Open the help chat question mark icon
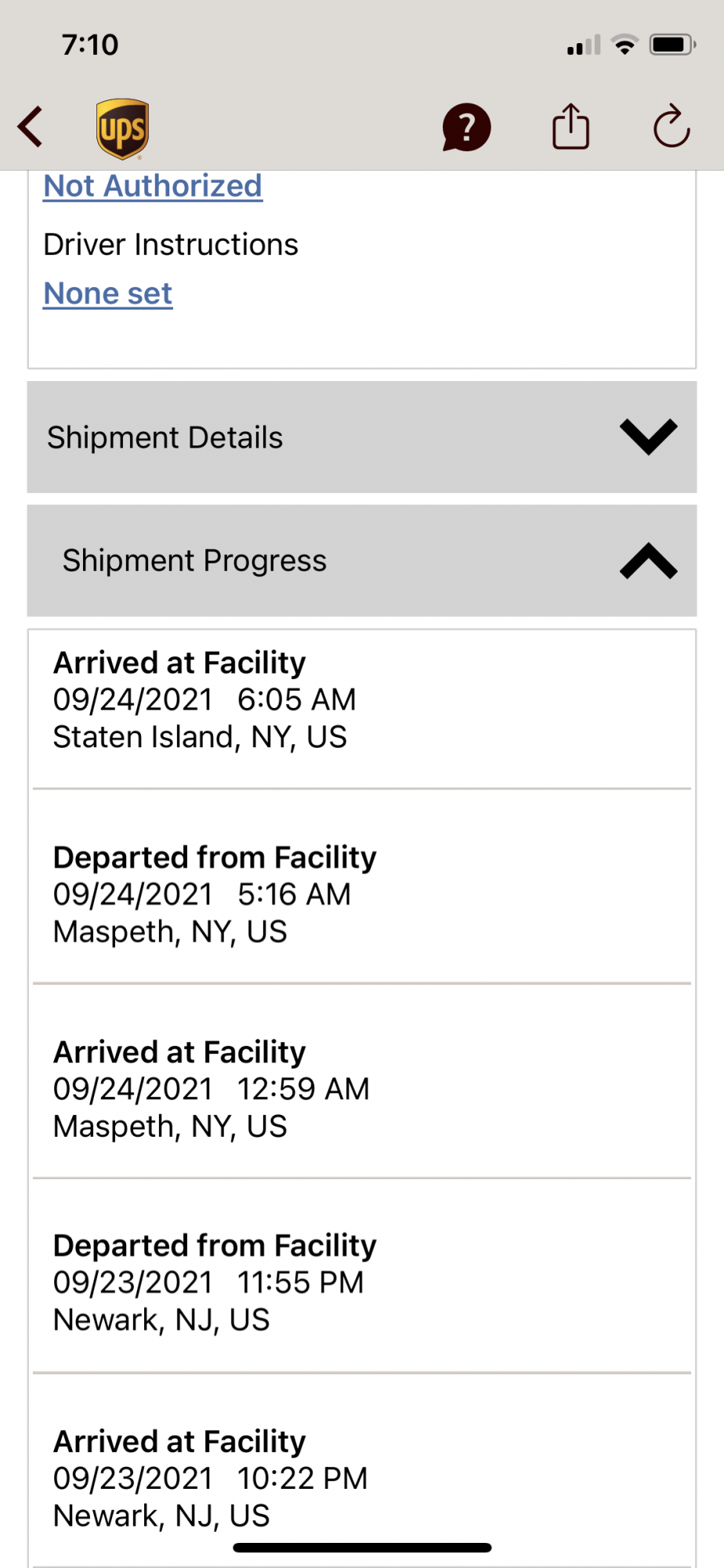Screen dimensions: 724x1568 [x=466, y=127]
